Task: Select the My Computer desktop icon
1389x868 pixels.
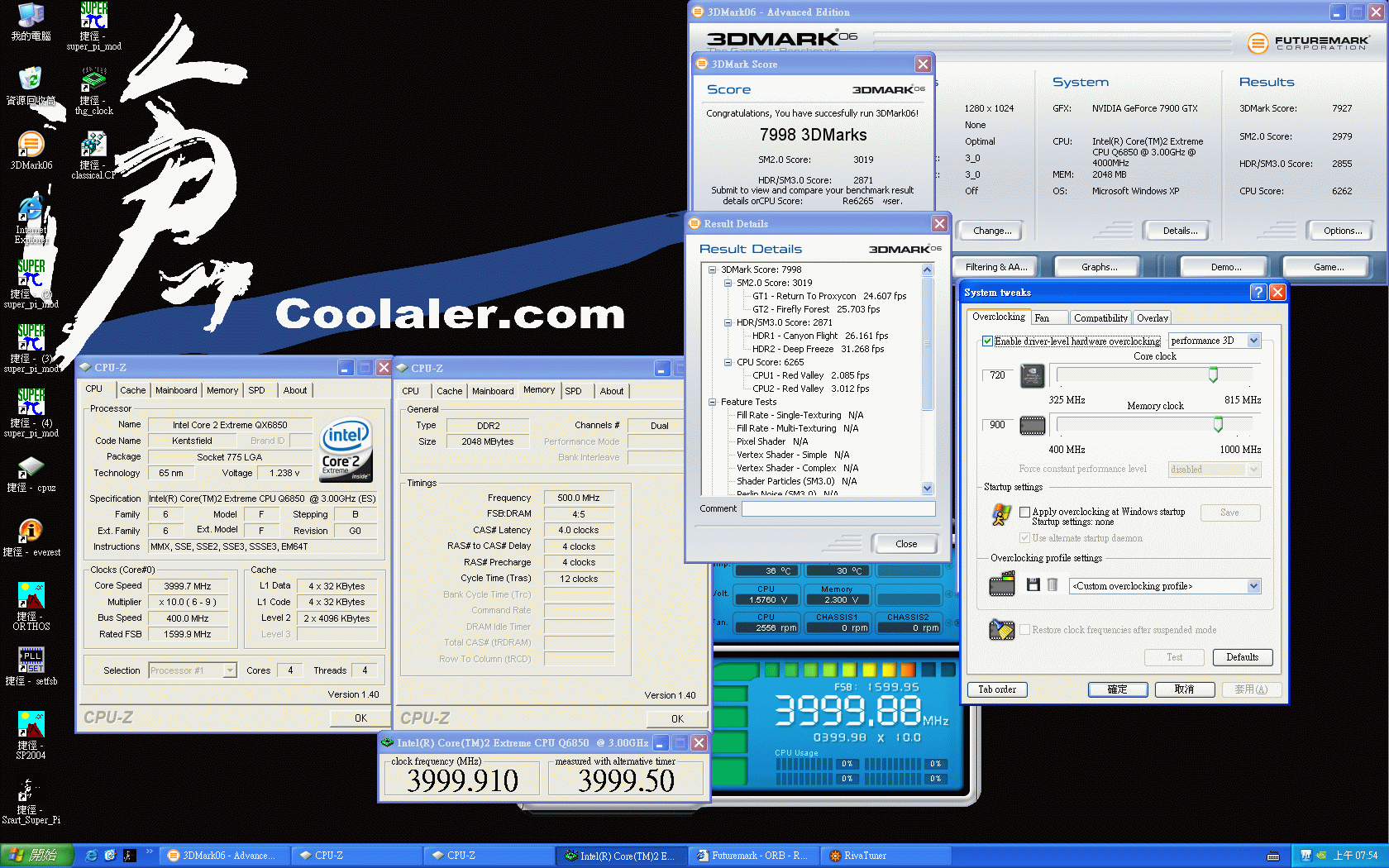Action: 31,21
